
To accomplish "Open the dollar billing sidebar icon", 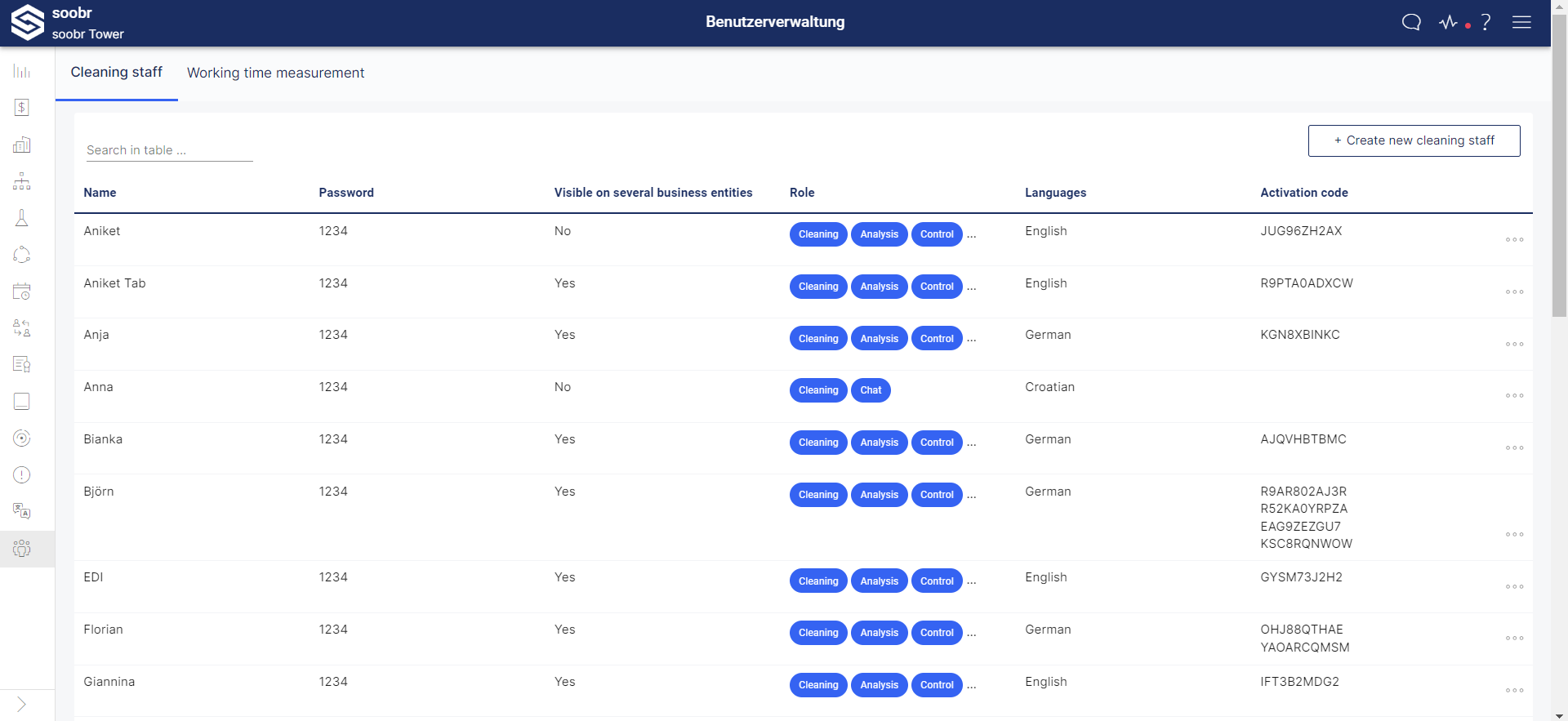I will tap(22, 108).
